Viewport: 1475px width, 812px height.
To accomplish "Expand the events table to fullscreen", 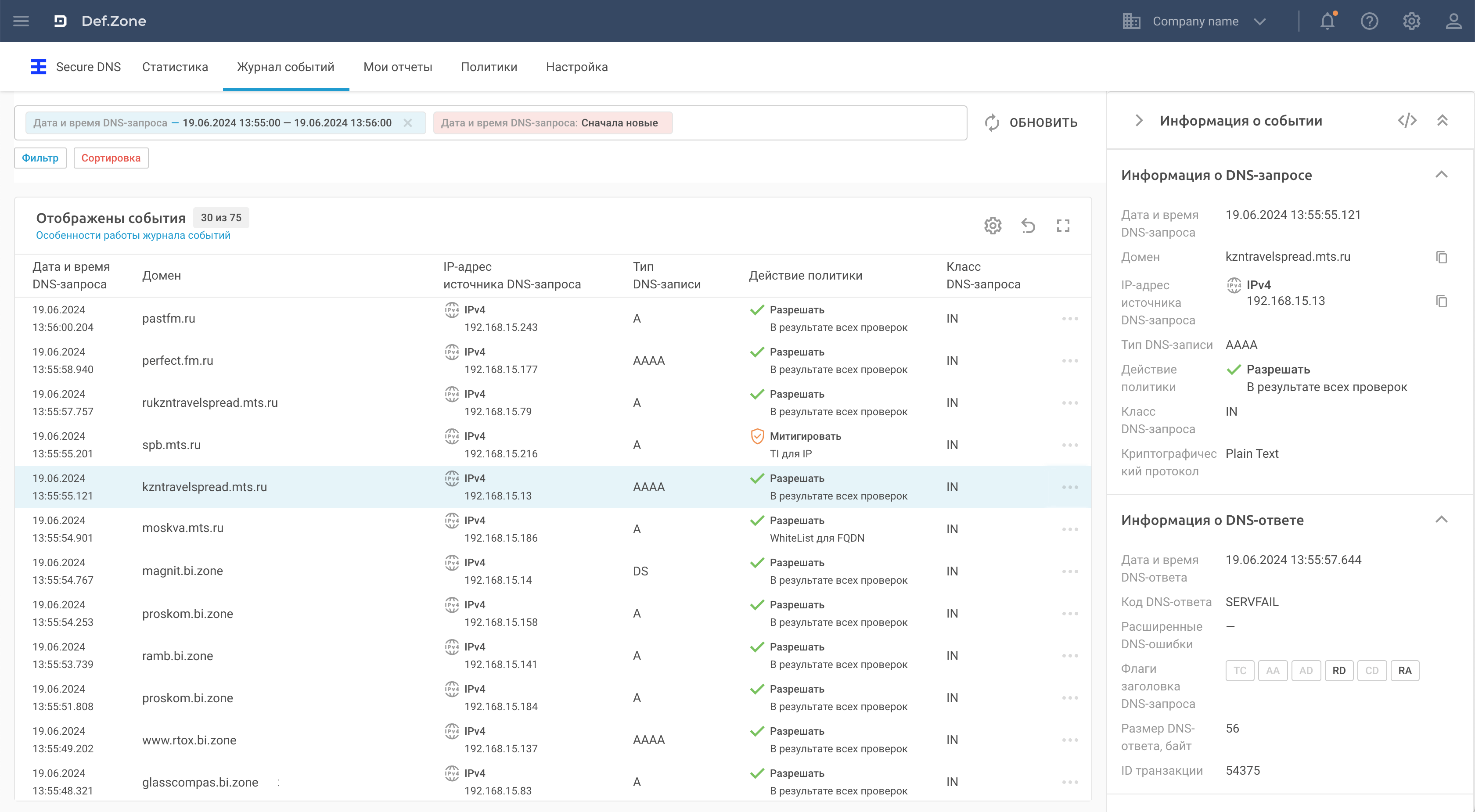I will [1063, 226].
